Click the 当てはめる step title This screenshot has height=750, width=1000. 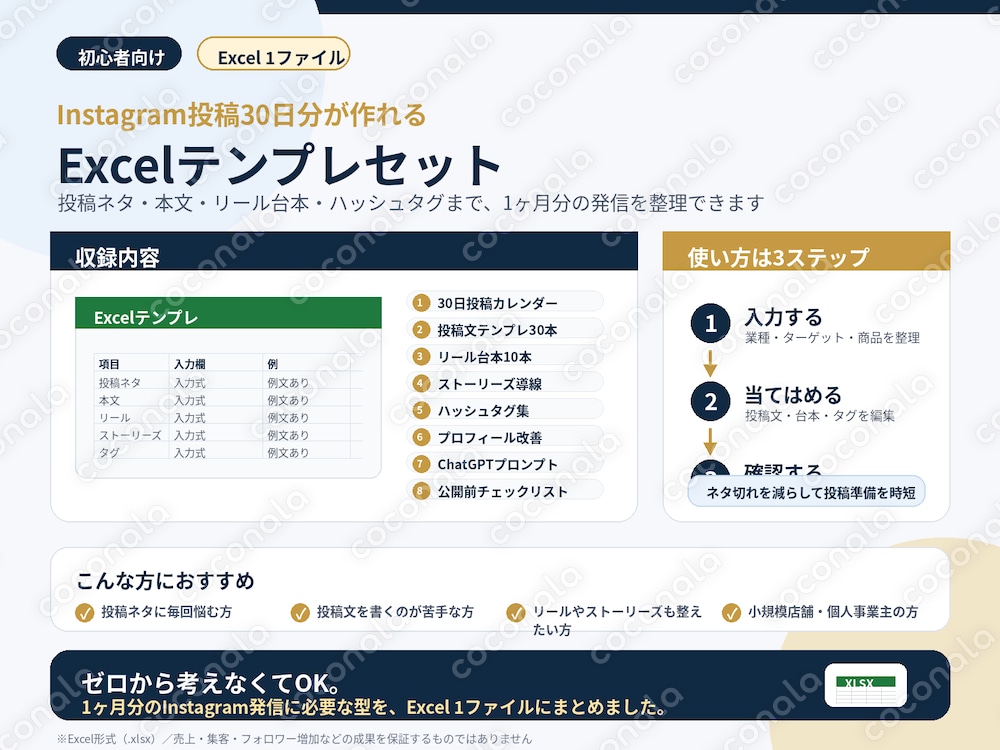pyautogui.click(x=793, y=395)
